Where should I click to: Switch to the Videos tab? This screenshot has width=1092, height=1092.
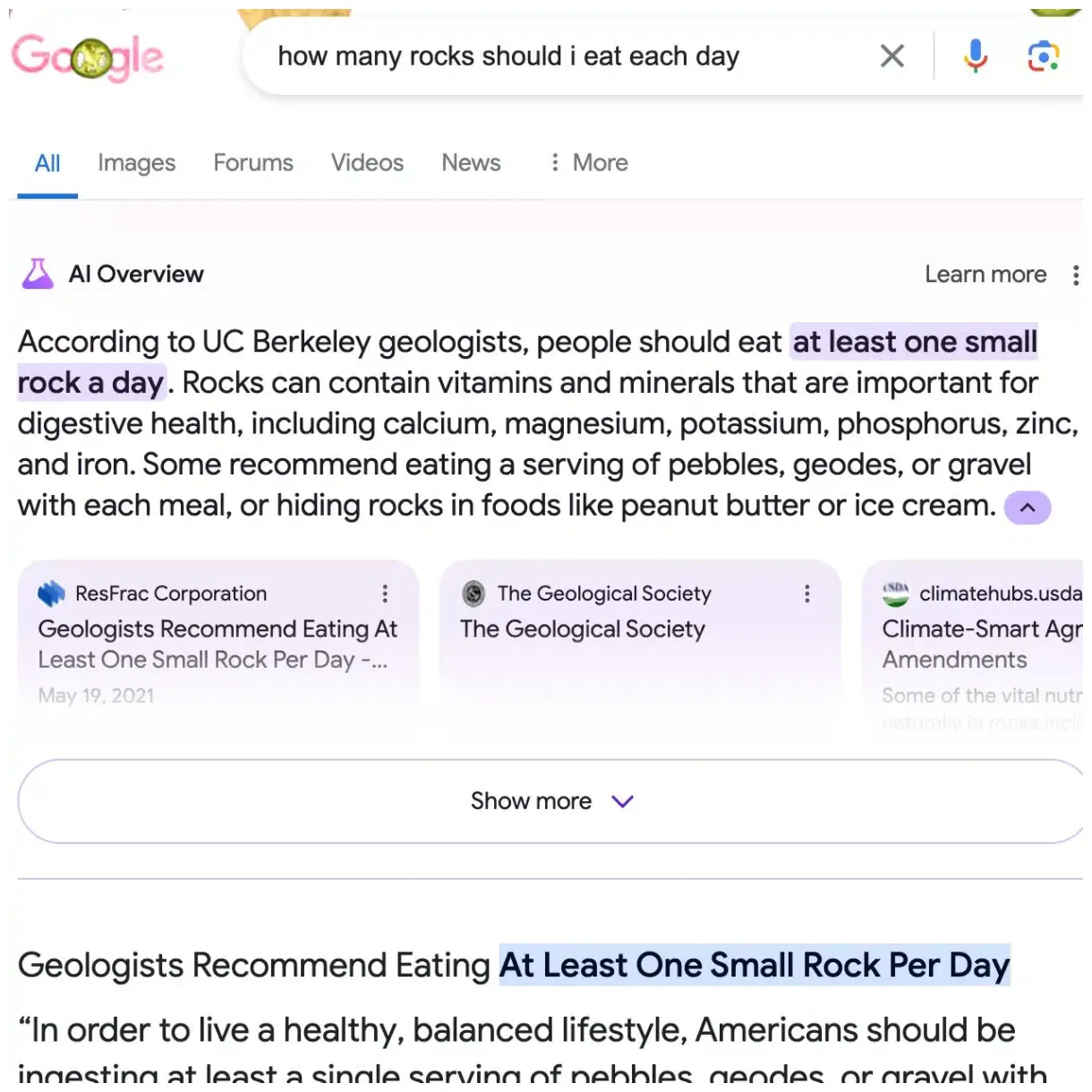[367, 163]
